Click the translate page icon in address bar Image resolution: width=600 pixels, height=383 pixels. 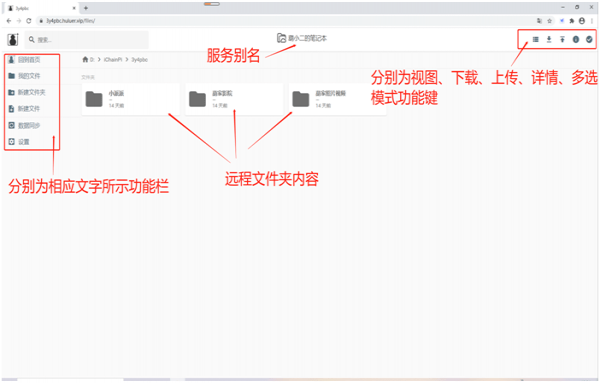(539, 21)
